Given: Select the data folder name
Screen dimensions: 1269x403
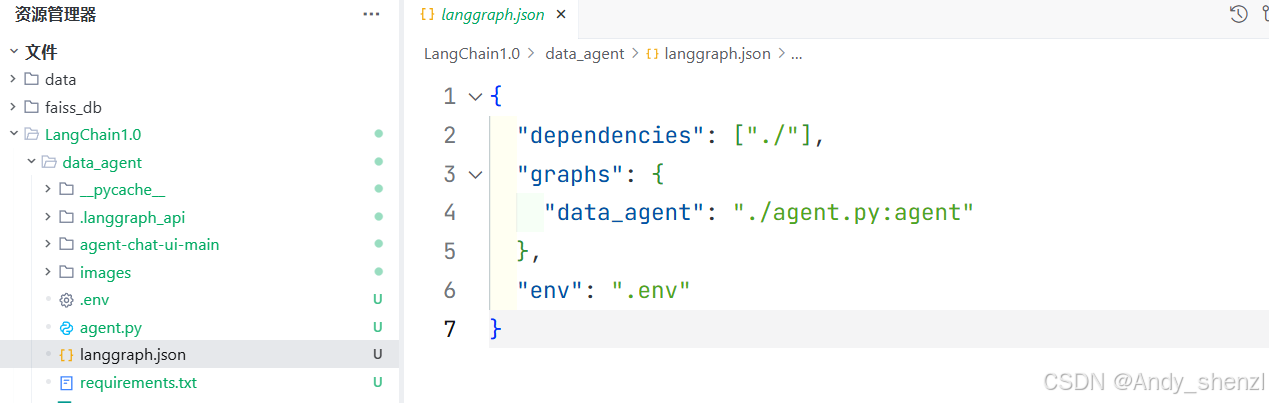Looking at the screenshot, I should point(60,79).
